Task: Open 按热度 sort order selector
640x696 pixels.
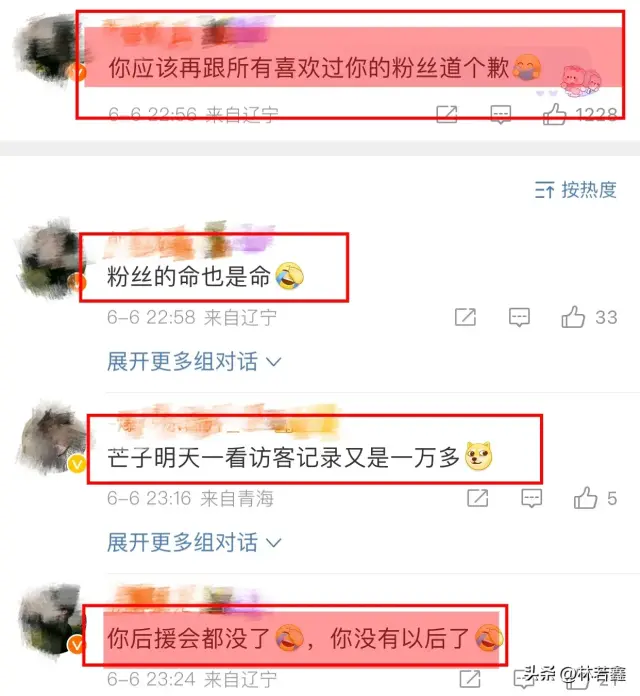Action: tap(576, 190)
